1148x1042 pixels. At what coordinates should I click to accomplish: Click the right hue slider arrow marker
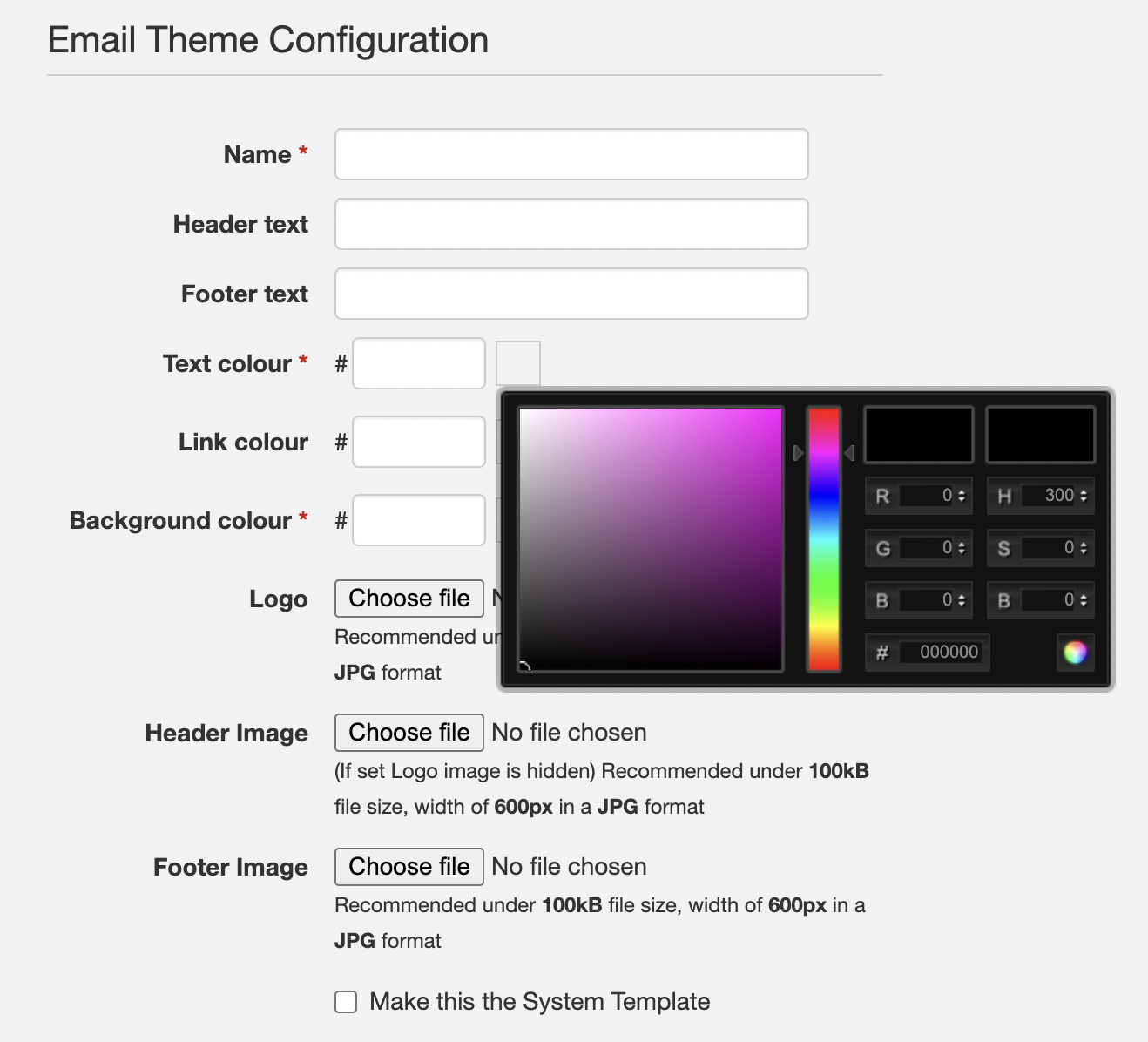[x=849, y=453]
